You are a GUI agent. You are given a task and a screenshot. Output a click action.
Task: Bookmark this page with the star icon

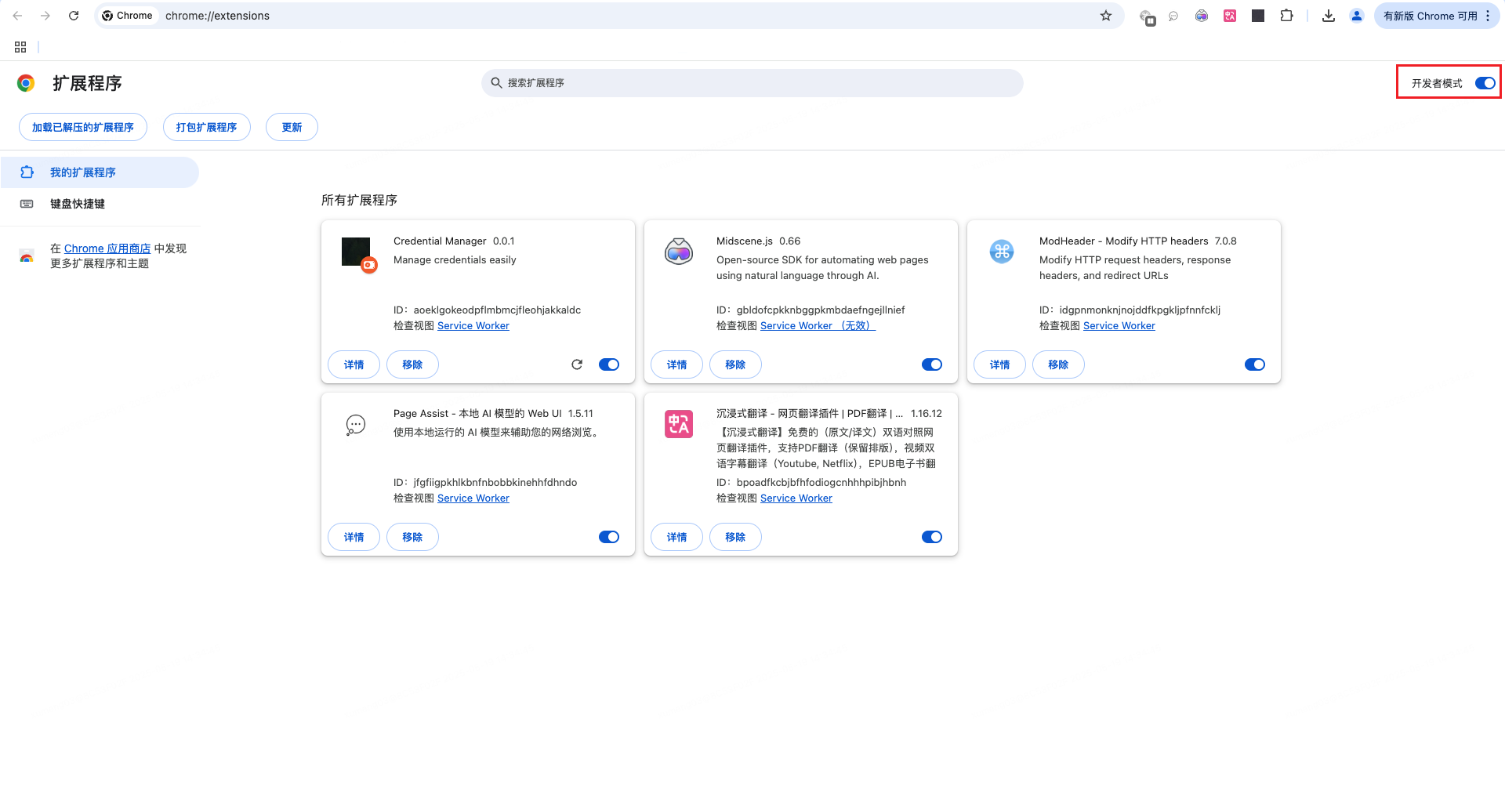[1106, 16]
